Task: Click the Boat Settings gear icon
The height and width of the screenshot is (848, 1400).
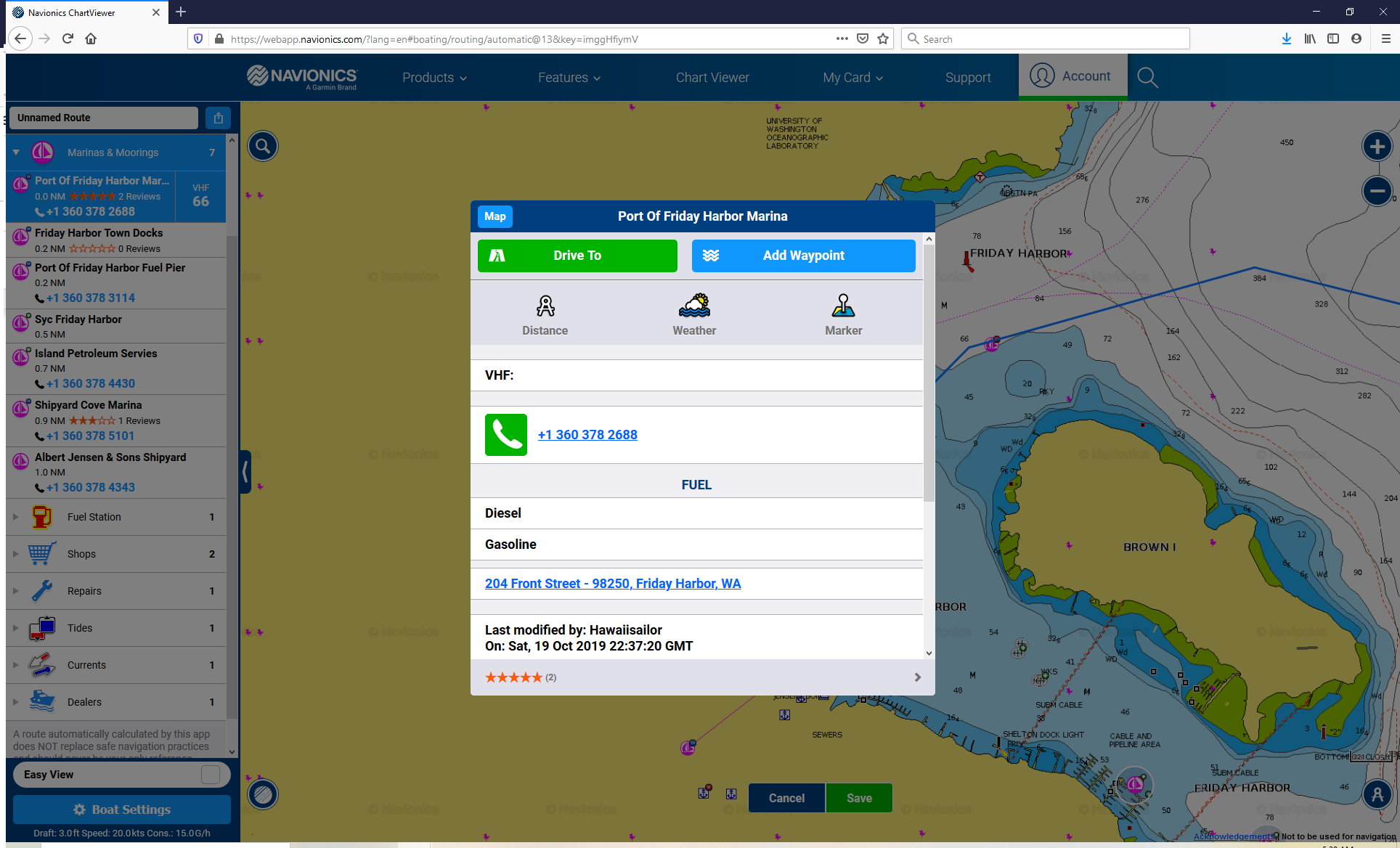Action: [x=78, y=810]
